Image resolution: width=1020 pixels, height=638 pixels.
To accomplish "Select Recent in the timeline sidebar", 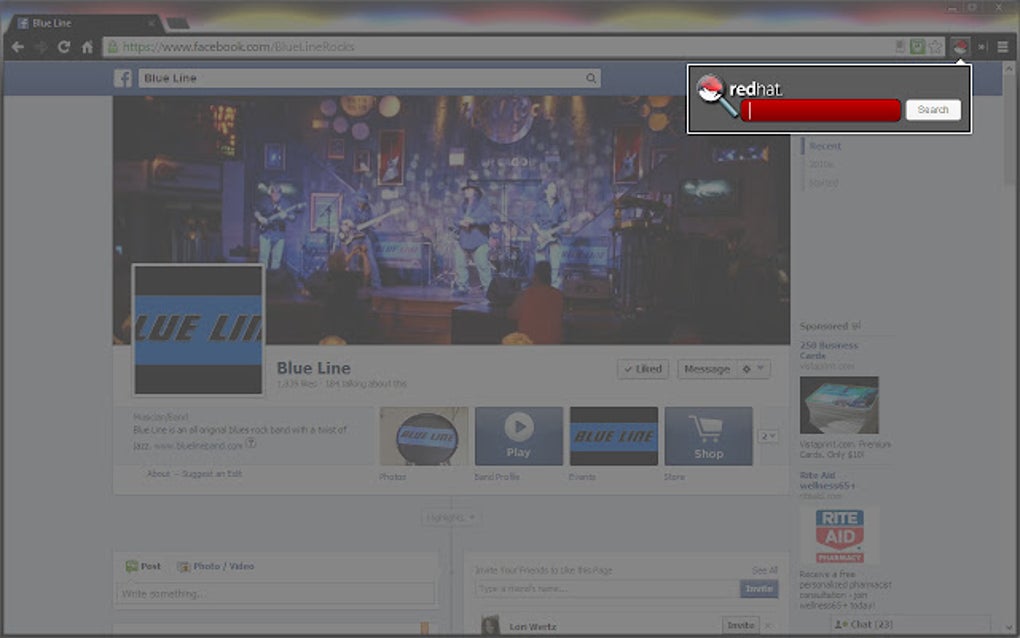I will [x=825, y=146].
